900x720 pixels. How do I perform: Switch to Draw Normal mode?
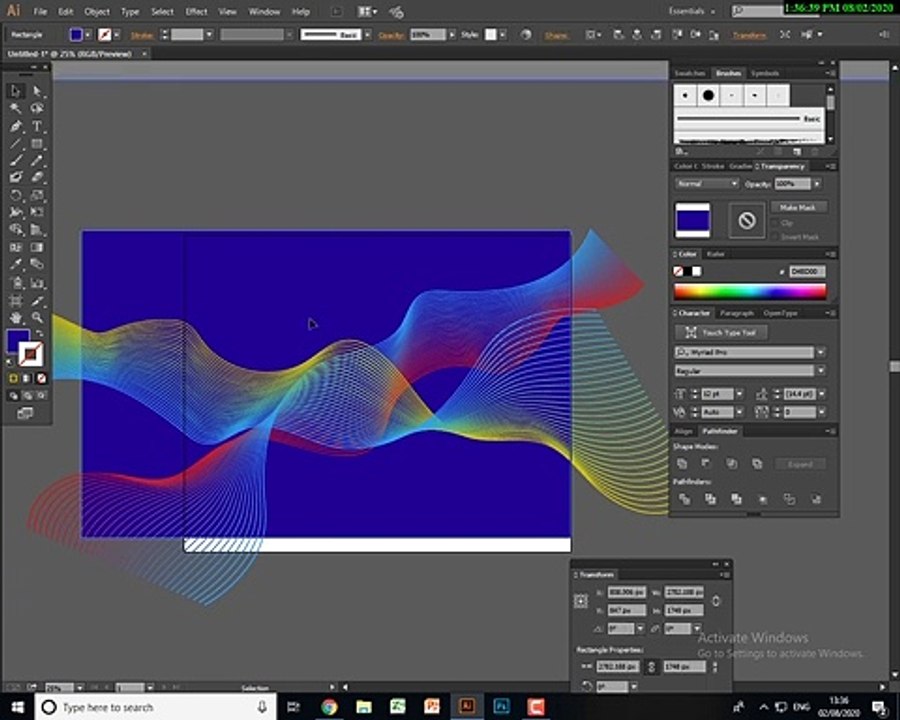[x=13, y=396]
